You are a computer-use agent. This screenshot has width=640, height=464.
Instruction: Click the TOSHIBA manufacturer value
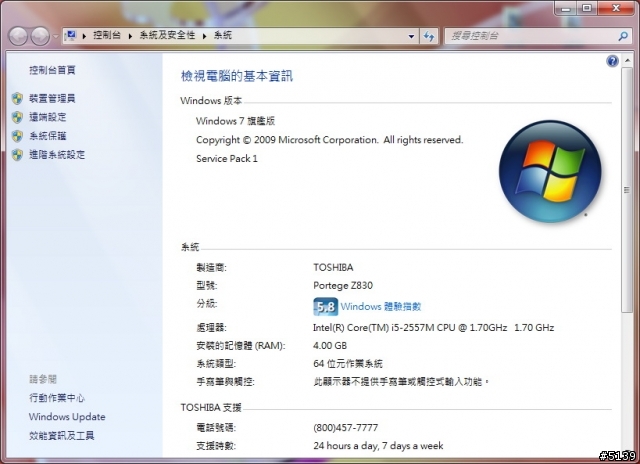333,268
